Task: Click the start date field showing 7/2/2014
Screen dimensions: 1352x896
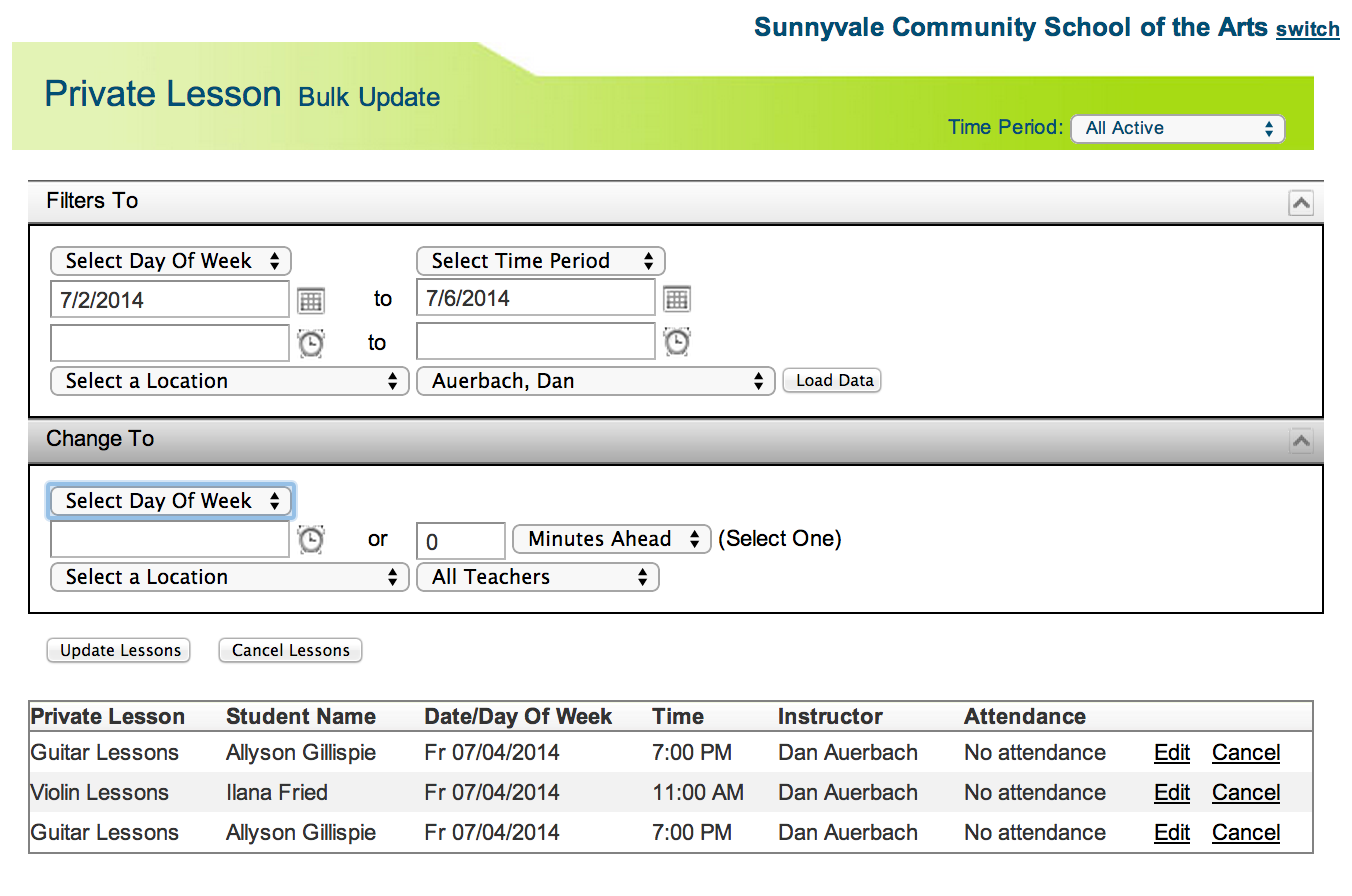Action: [x=169, y=299]
